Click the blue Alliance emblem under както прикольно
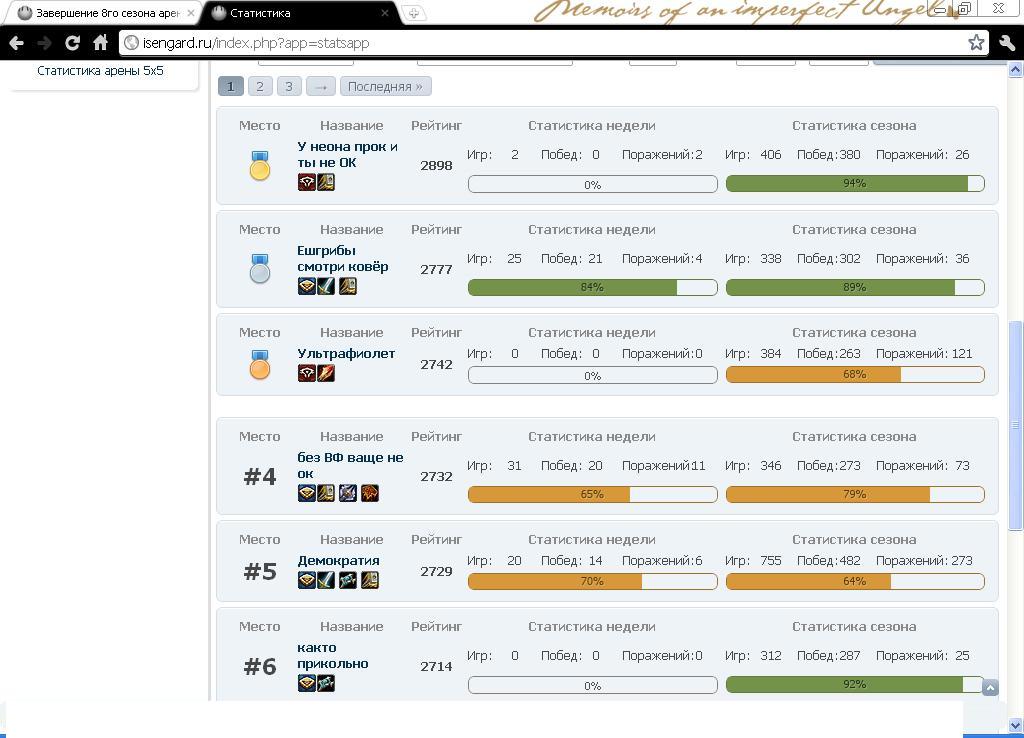The width and height of the screenshot is (1024, 738). click(307, 683)
